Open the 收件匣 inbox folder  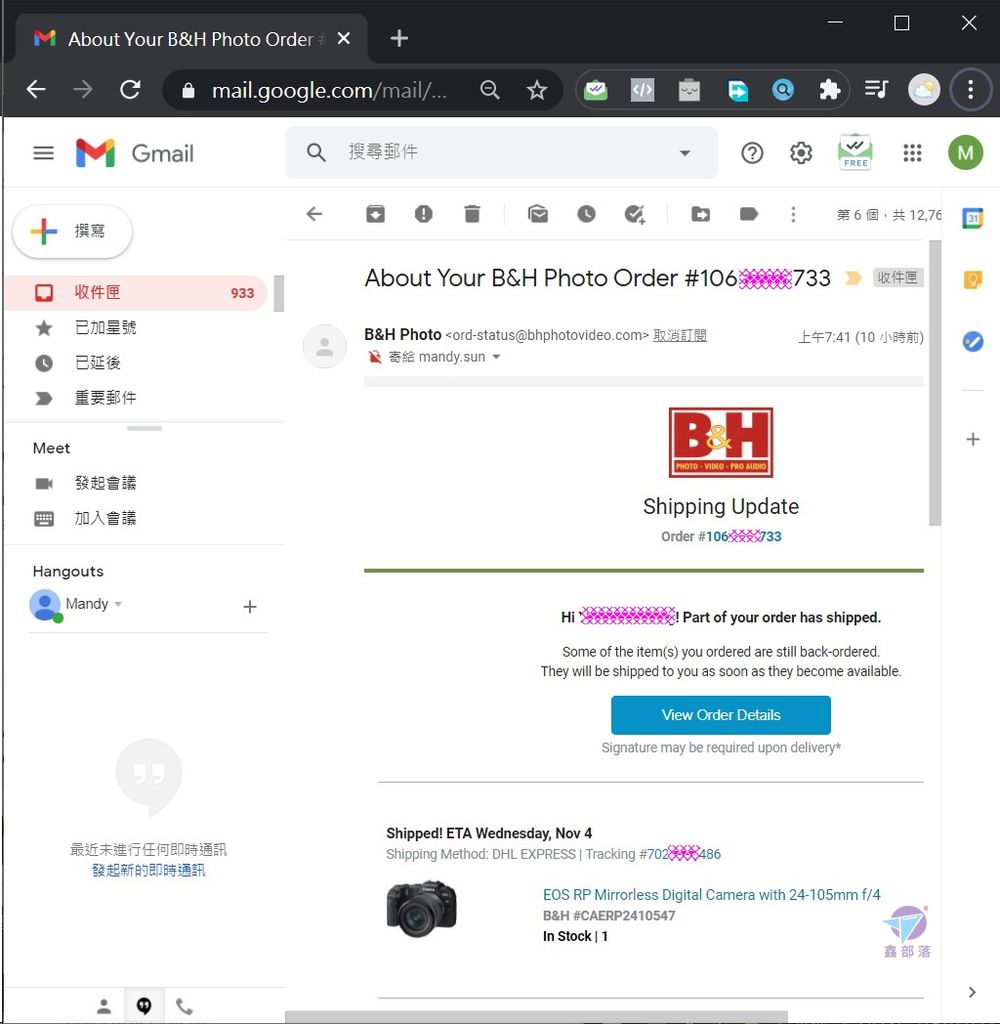click(x=136, y=293)
